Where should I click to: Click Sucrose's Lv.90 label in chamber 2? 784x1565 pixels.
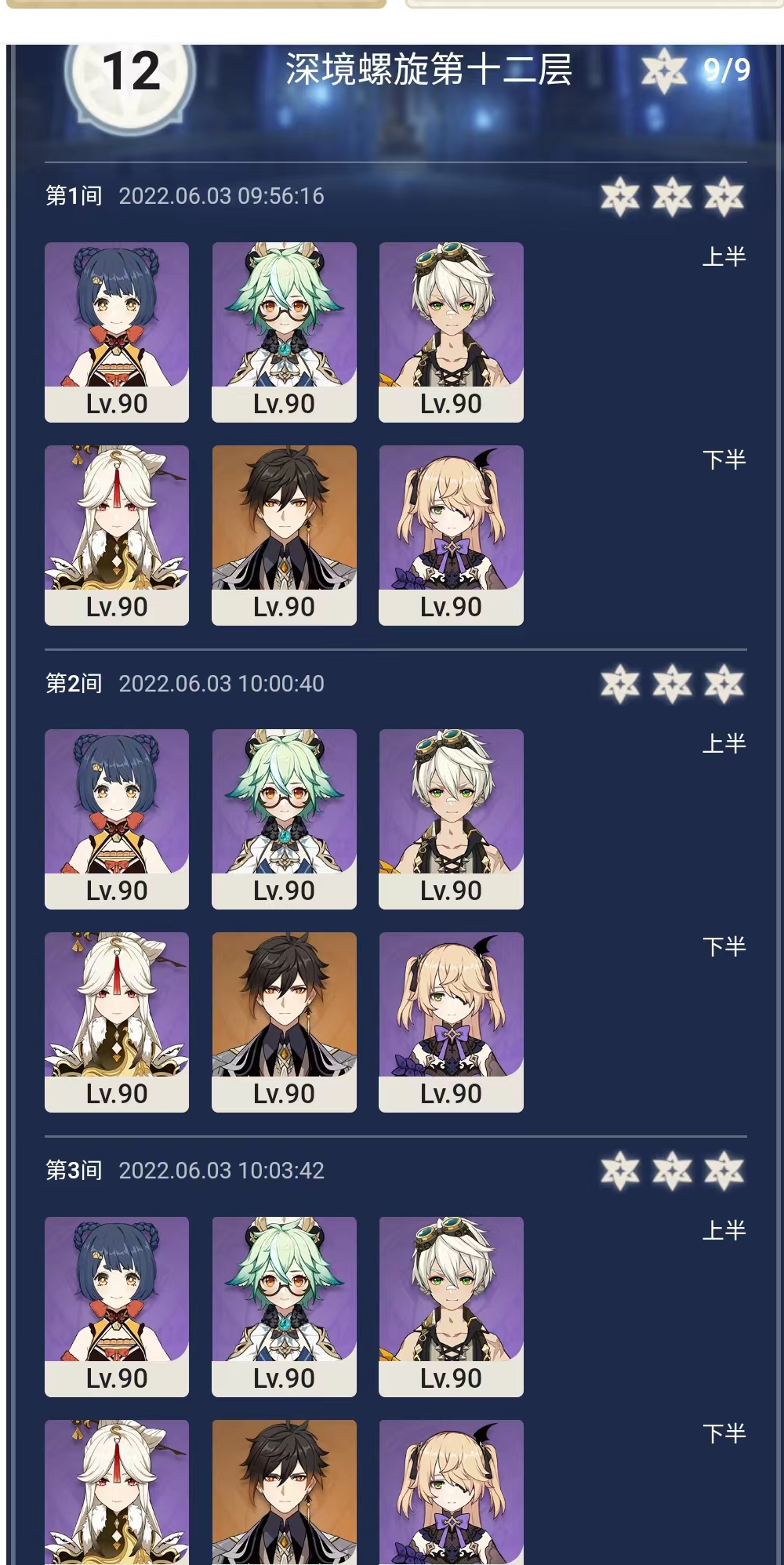[284, 891]
